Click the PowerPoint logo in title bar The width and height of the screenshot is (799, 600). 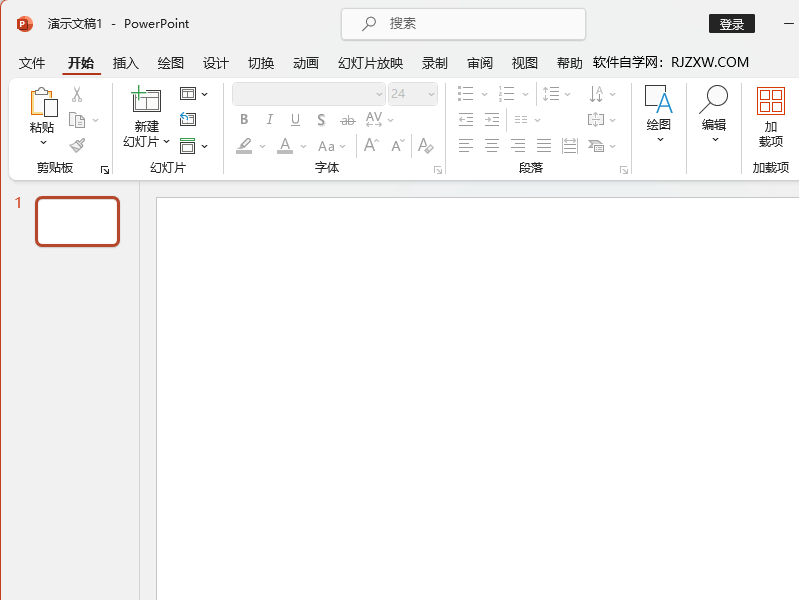(x=24, y=24)
